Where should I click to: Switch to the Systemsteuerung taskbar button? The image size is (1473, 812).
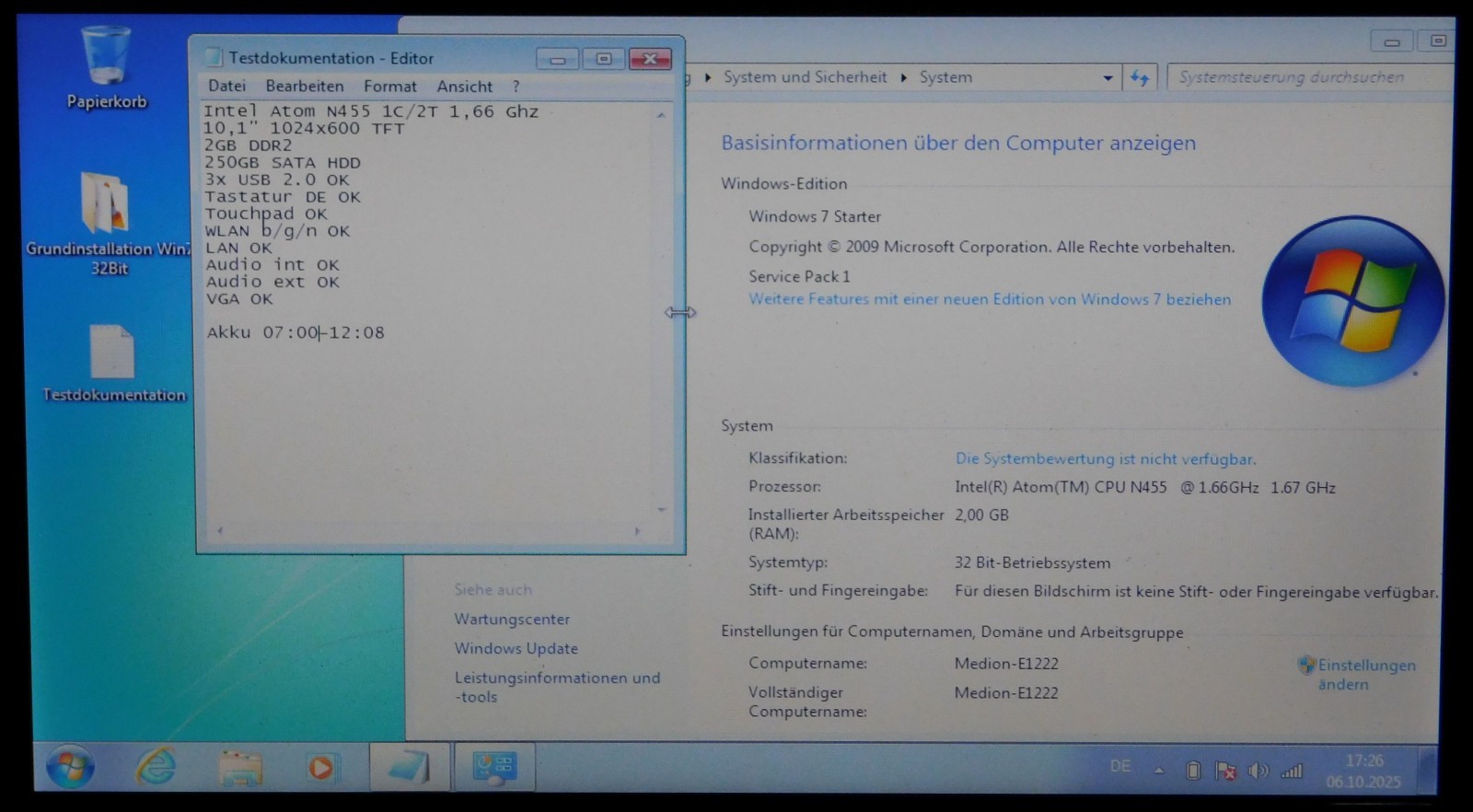(x=494, y=767)
